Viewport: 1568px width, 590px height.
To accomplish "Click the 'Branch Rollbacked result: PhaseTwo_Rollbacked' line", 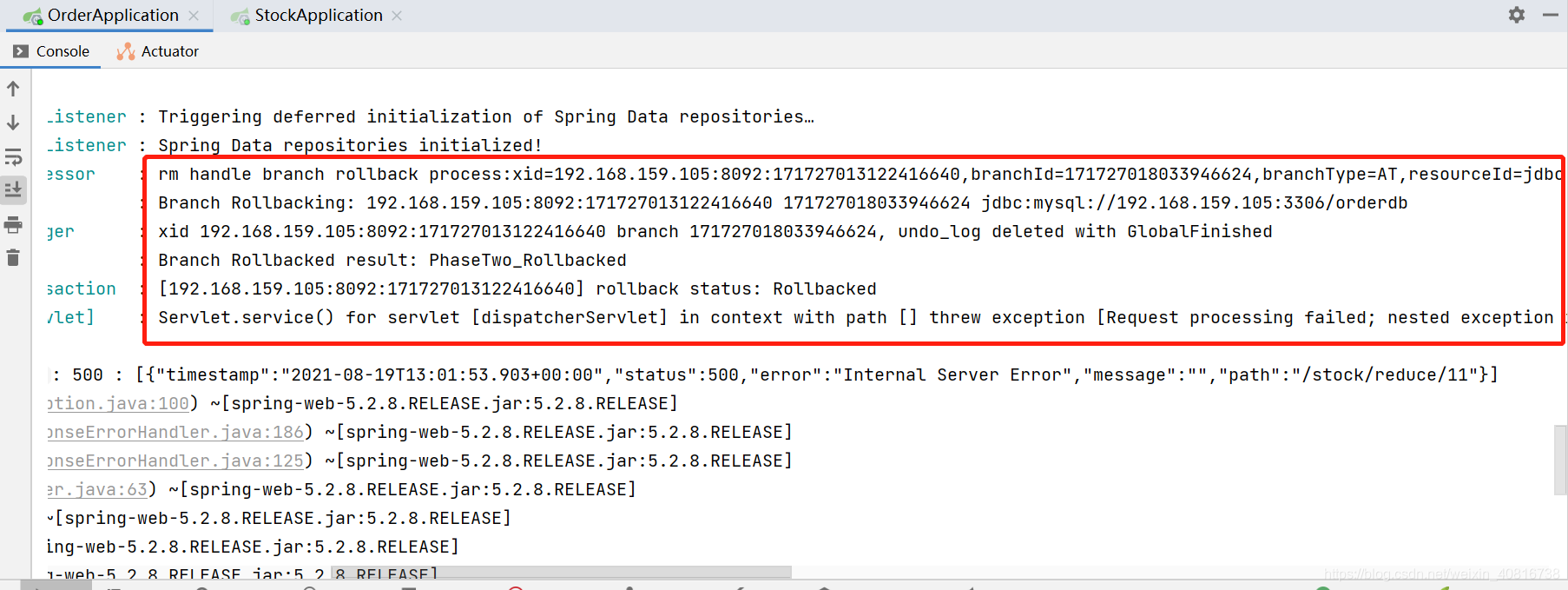I will point(392,260).
